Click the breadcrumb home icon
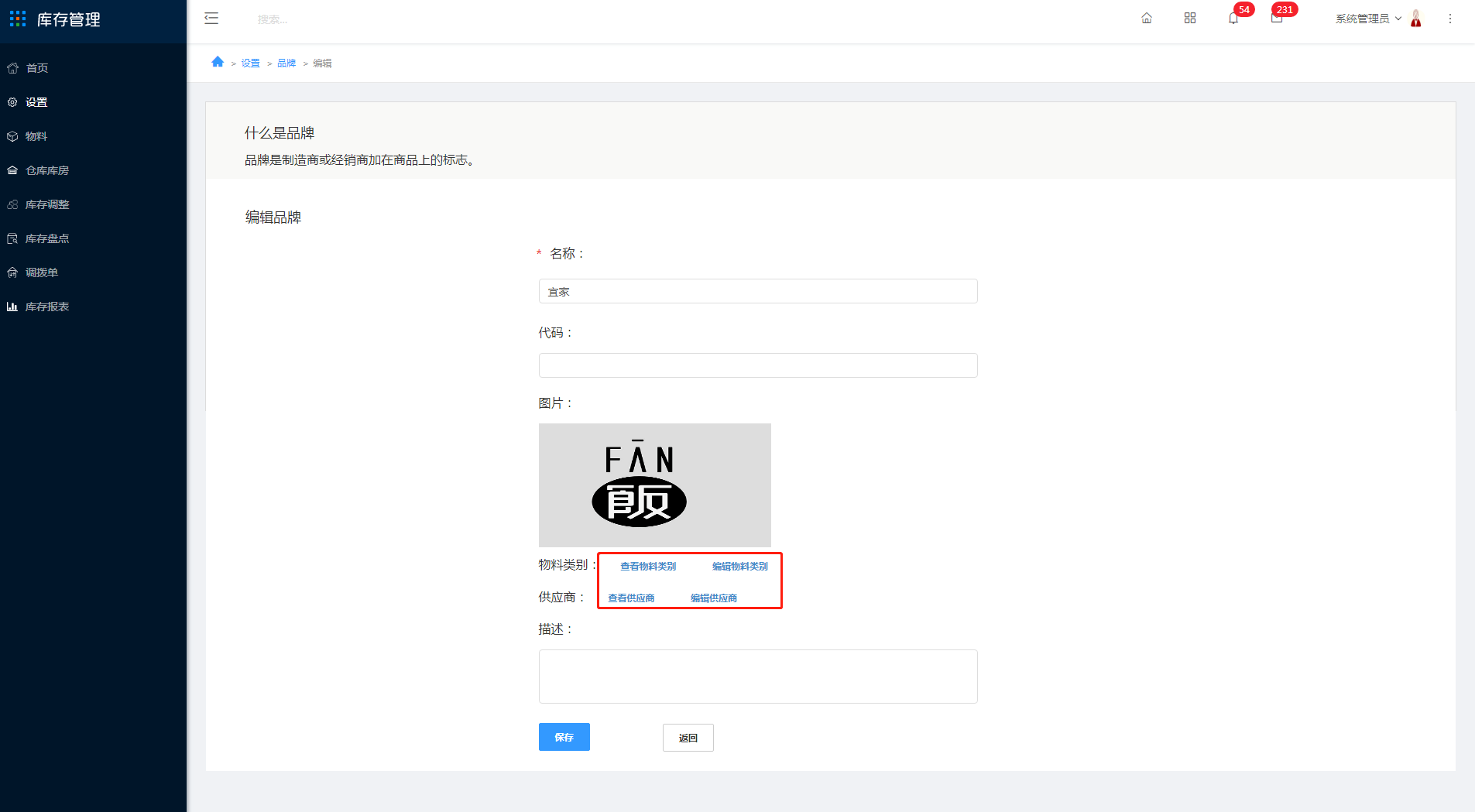Viewport: 1475px width, 812px height. [218, 62]
